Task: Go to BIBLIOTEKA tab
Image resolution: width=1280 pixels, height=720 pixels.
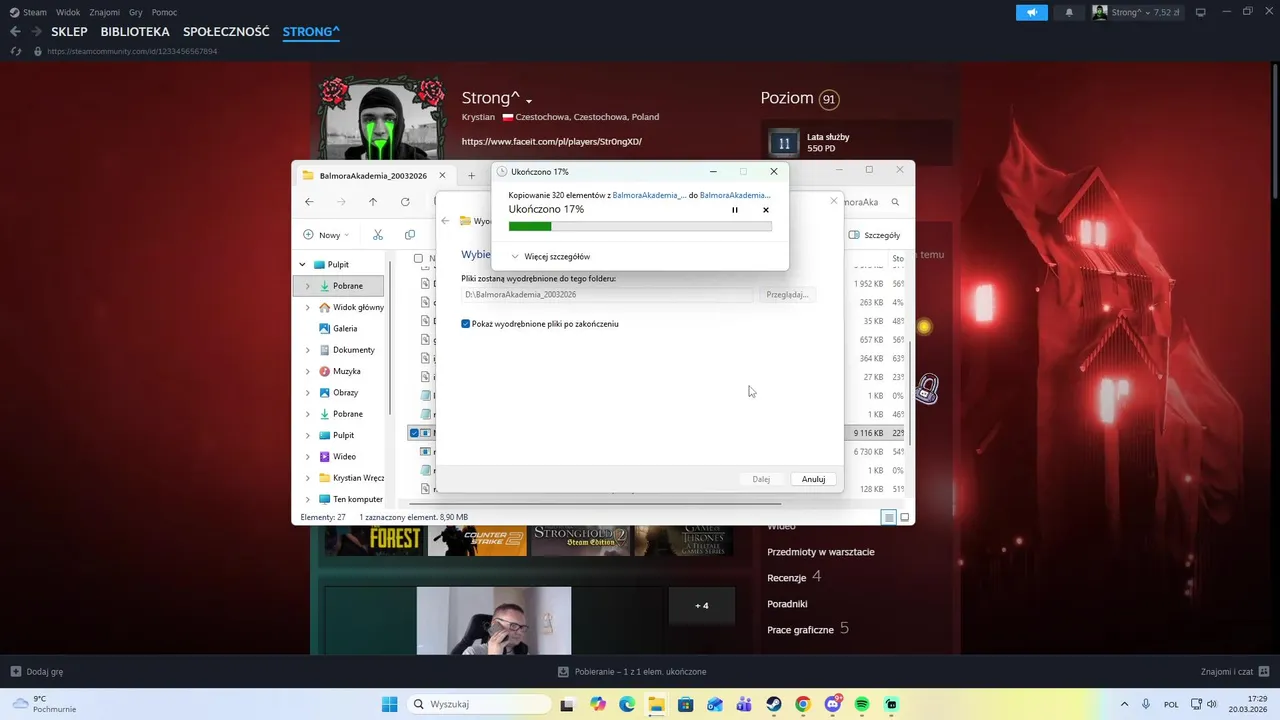Action: pyautogui.click(x=135, y=32)
